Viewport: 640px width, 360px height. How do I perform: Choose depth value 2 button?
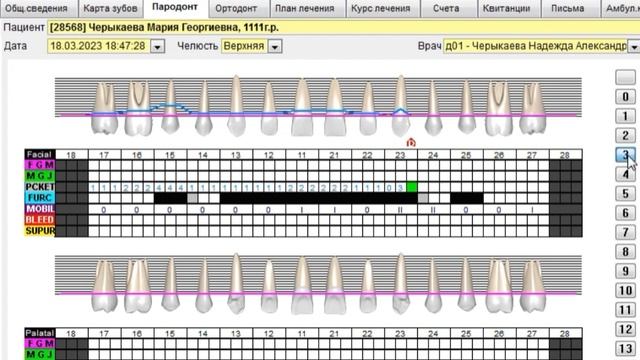tap(625, 135)
